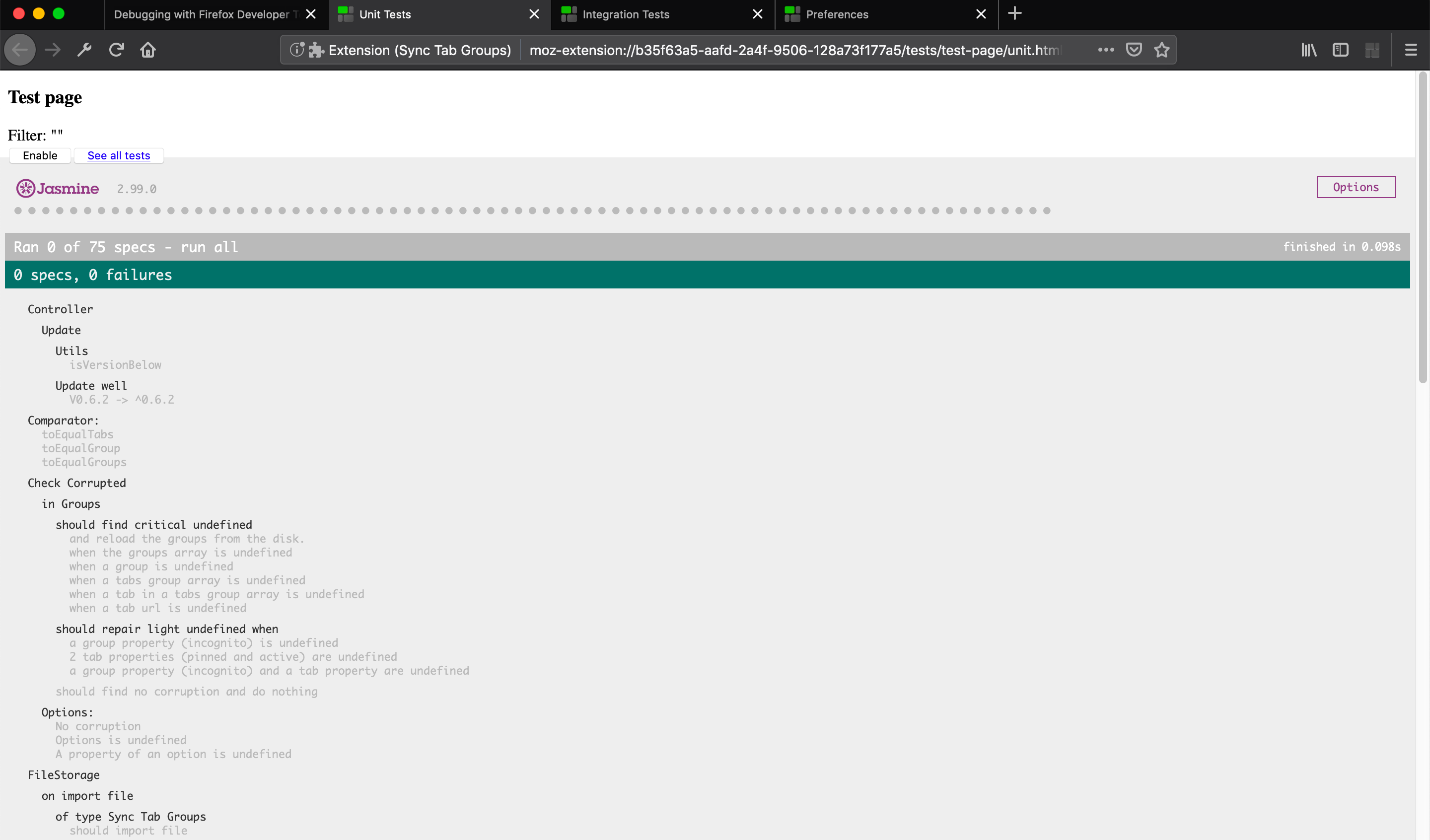This screenshot has width=1430, height=840.
Task: Go to the home page icon
Action: coord(148,50)
